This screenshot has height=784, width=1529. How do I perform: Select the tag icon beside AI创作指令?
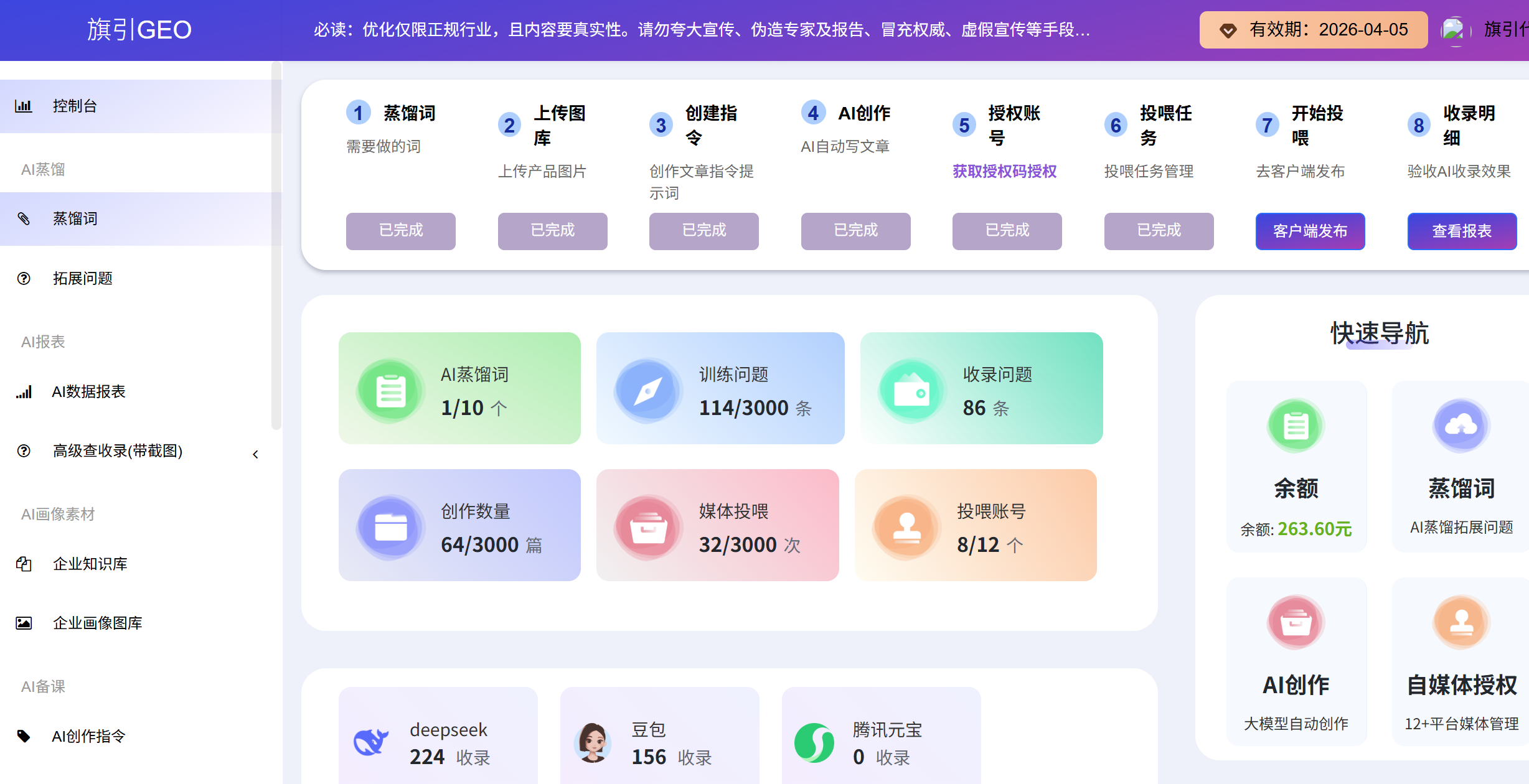[24, 736]
